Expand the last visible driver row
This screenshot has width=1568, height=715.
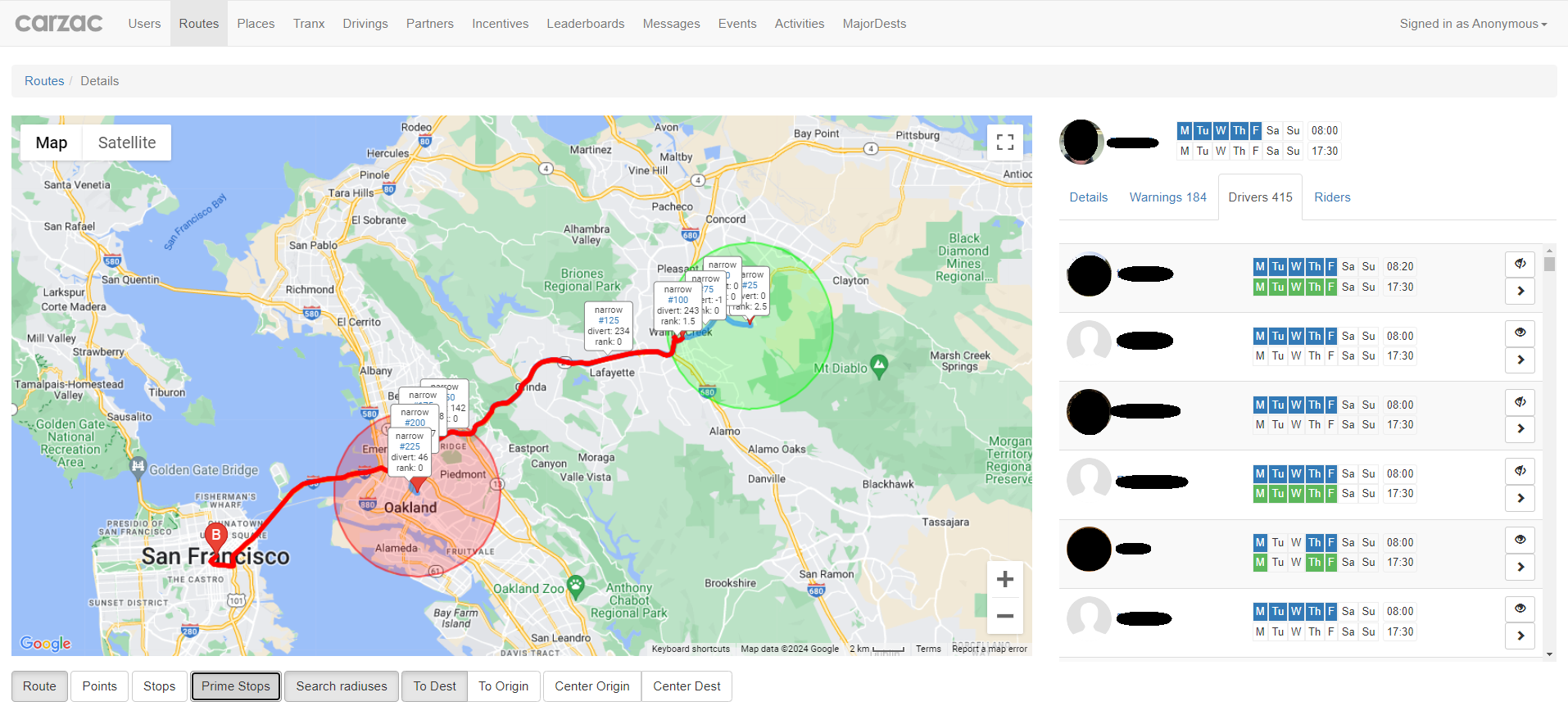(x=1520, y=636)
